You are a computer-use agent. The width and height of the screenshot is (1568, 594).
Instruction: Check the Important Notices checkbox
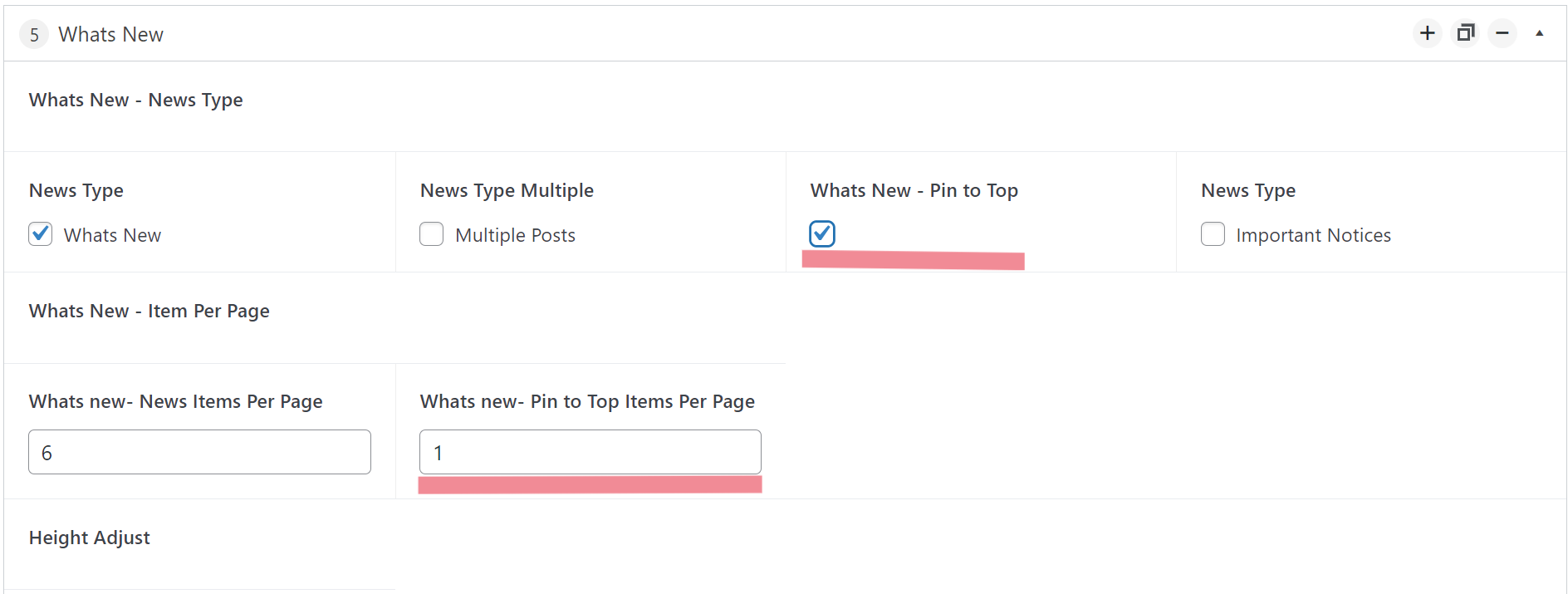(x=1213, y=234)
